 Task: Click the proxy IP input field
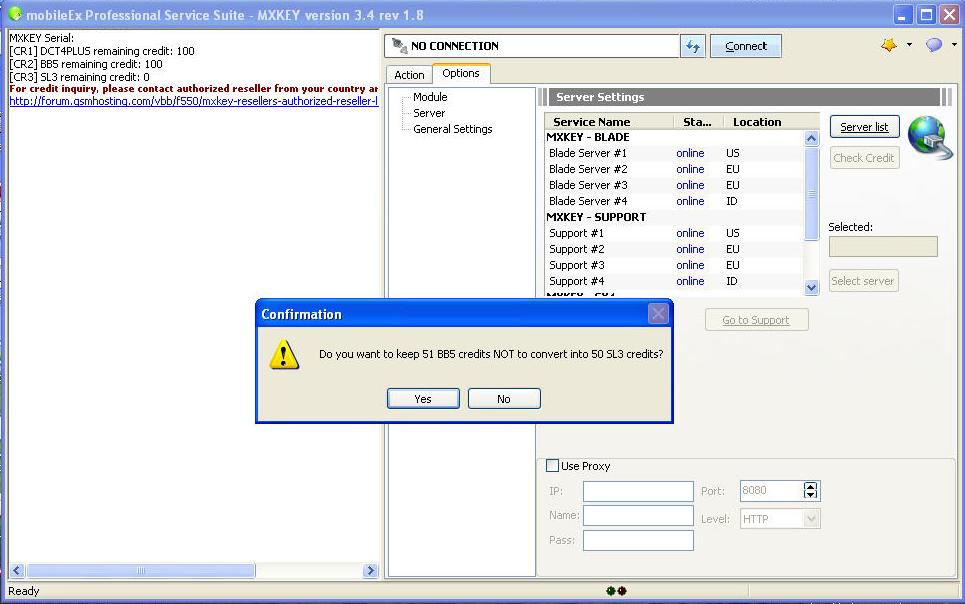pos(638,491)
